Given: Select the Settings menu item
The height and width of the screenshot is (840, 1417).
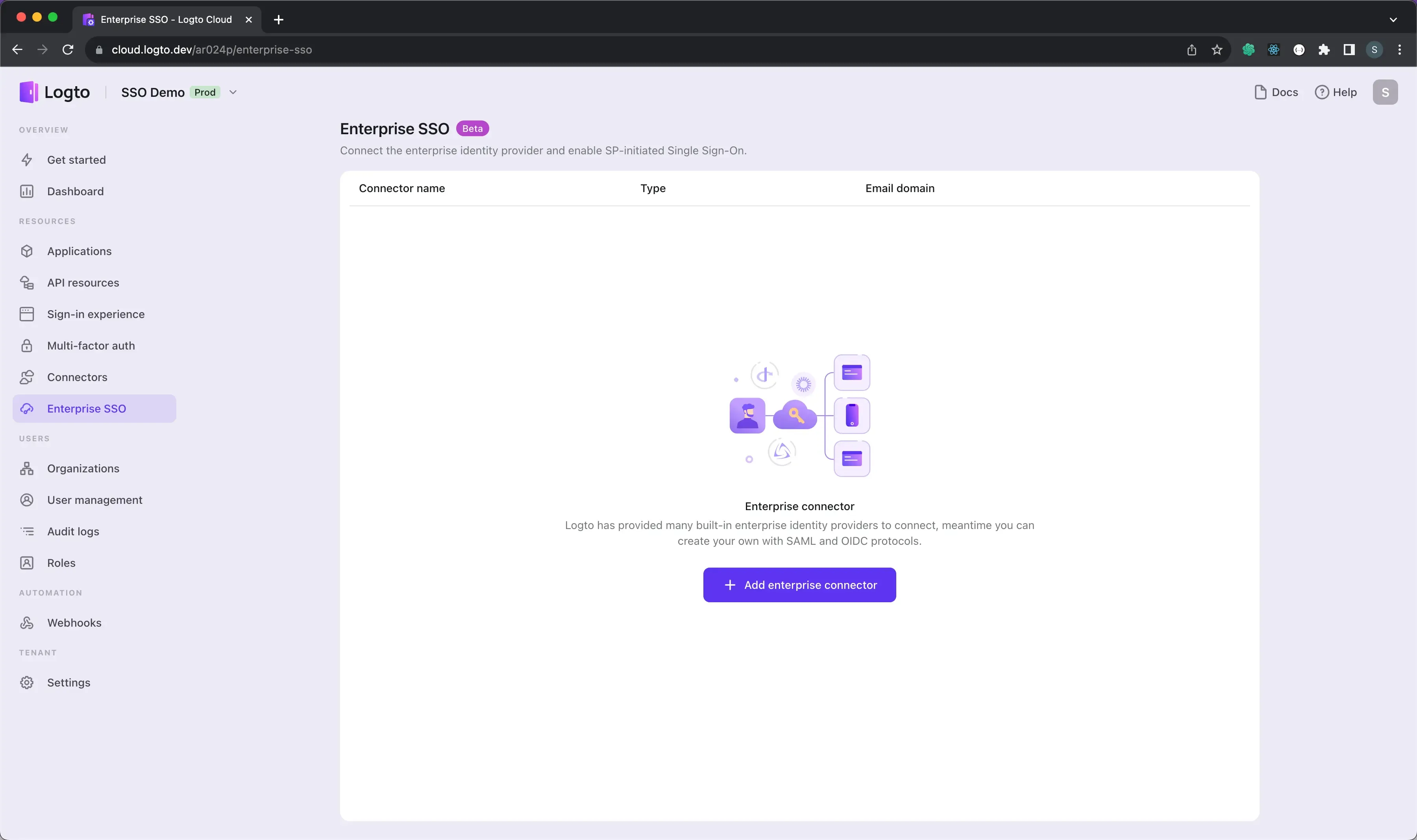Looking at the screenshot, I should (69, 682).
